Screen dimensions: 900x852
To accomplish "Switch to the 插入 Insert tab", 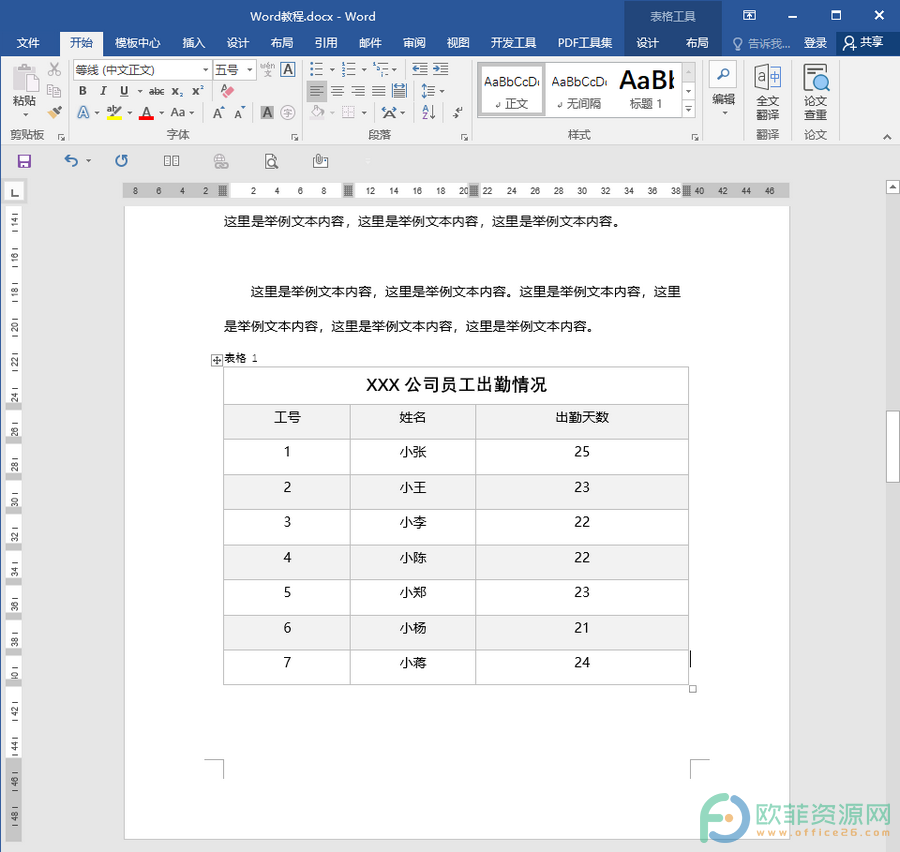I will 193,42.
